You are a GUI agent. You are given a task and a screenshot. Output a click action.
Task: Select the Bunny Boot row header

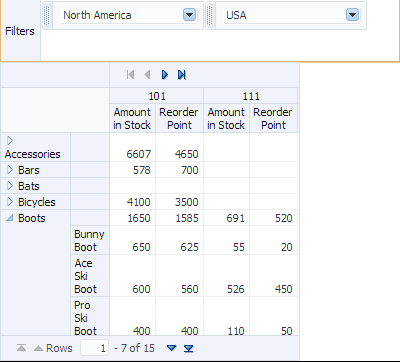(90, 240)
